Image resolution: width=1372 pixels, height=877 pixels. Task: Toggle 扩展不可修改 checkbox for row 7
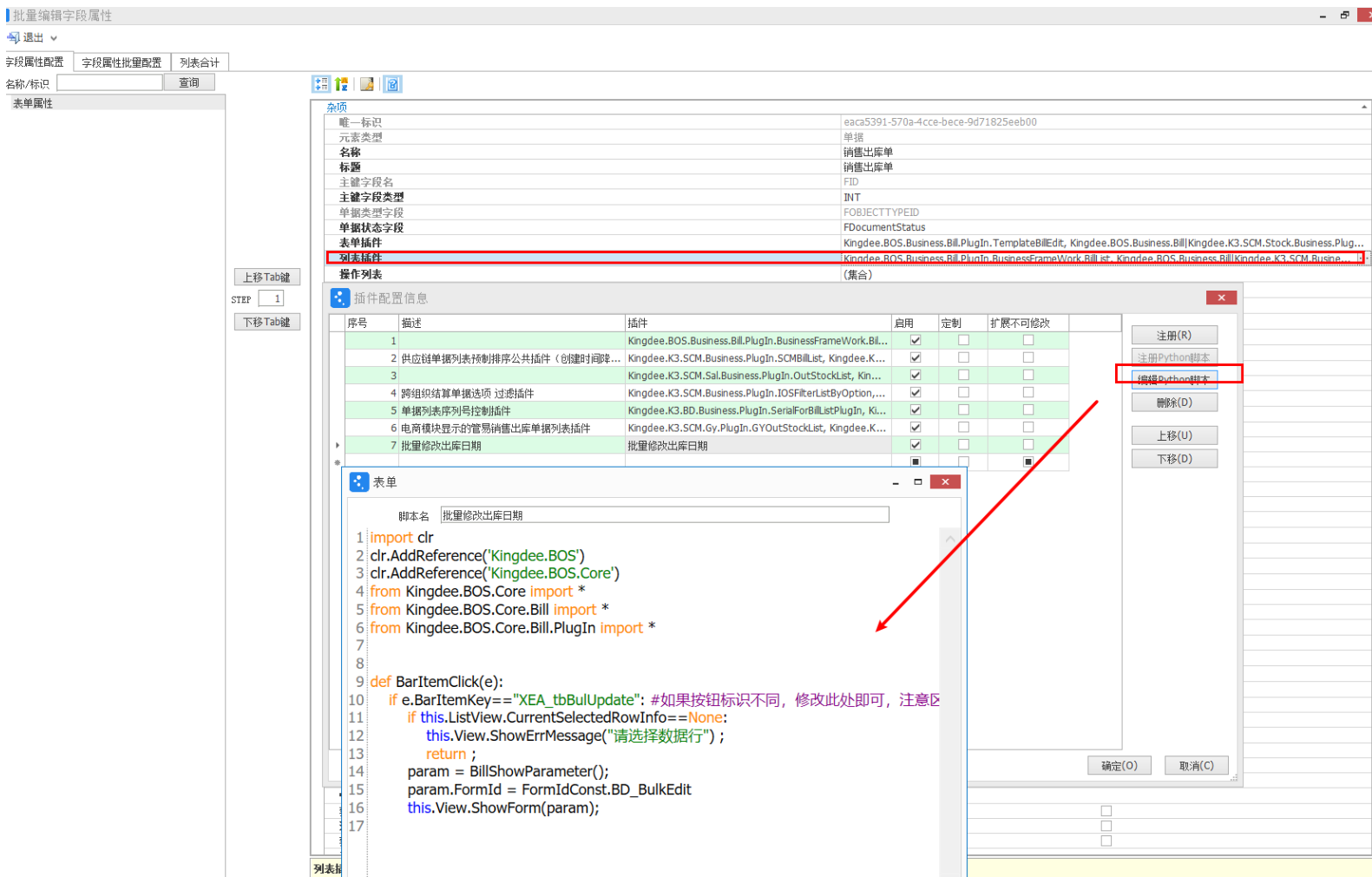tap(1028, 445)
